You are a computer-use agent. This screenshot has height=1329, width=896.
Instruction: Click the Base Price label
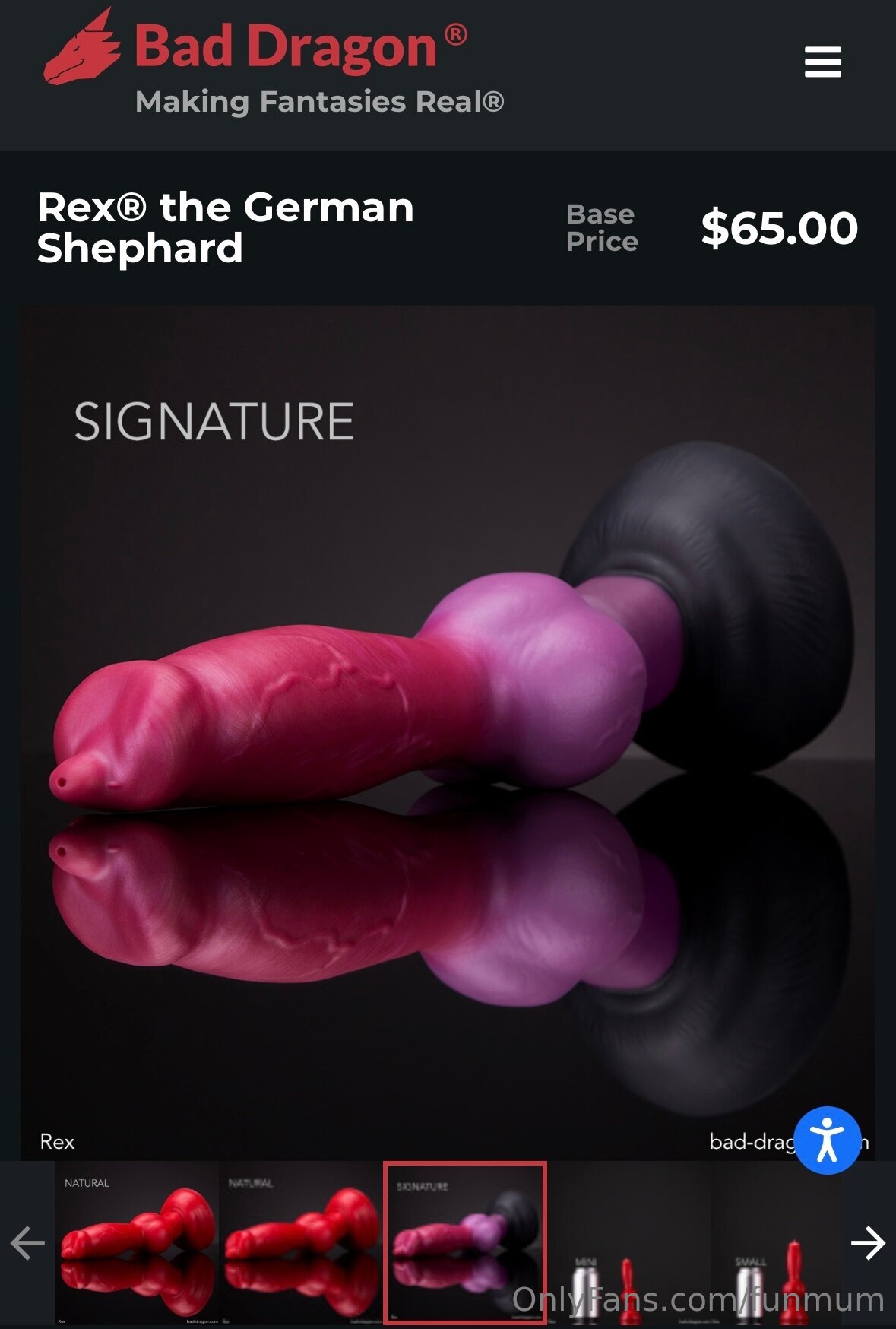coord(602,228)
